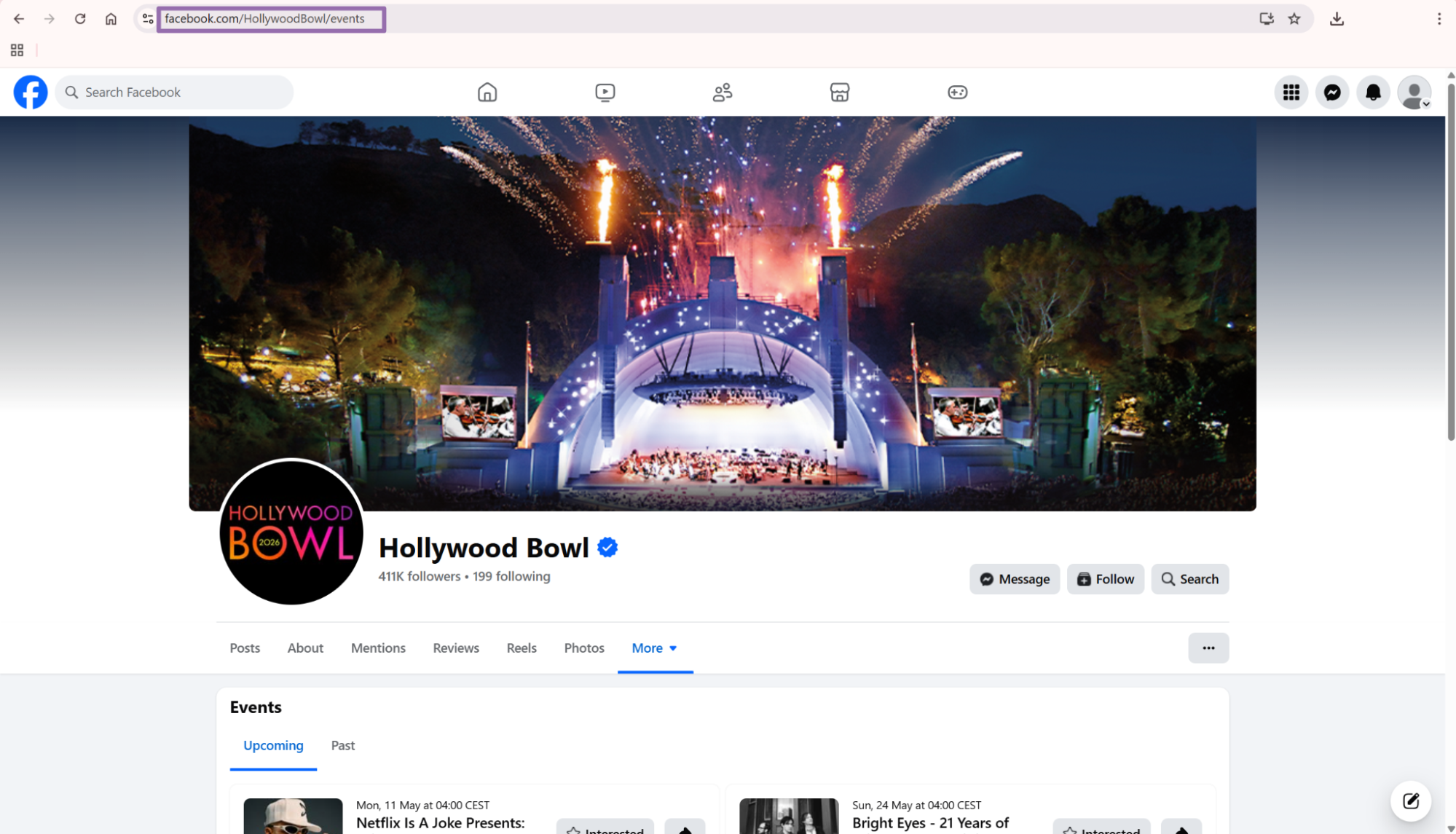Click the Facebook logo
The image size is (1456, 834).
[x=31, y=93]
